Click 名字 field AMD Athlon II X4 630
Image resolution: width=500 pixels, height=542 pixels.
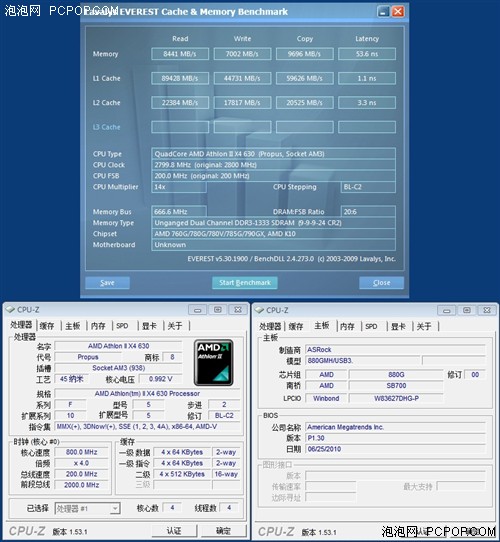(118, 346)
